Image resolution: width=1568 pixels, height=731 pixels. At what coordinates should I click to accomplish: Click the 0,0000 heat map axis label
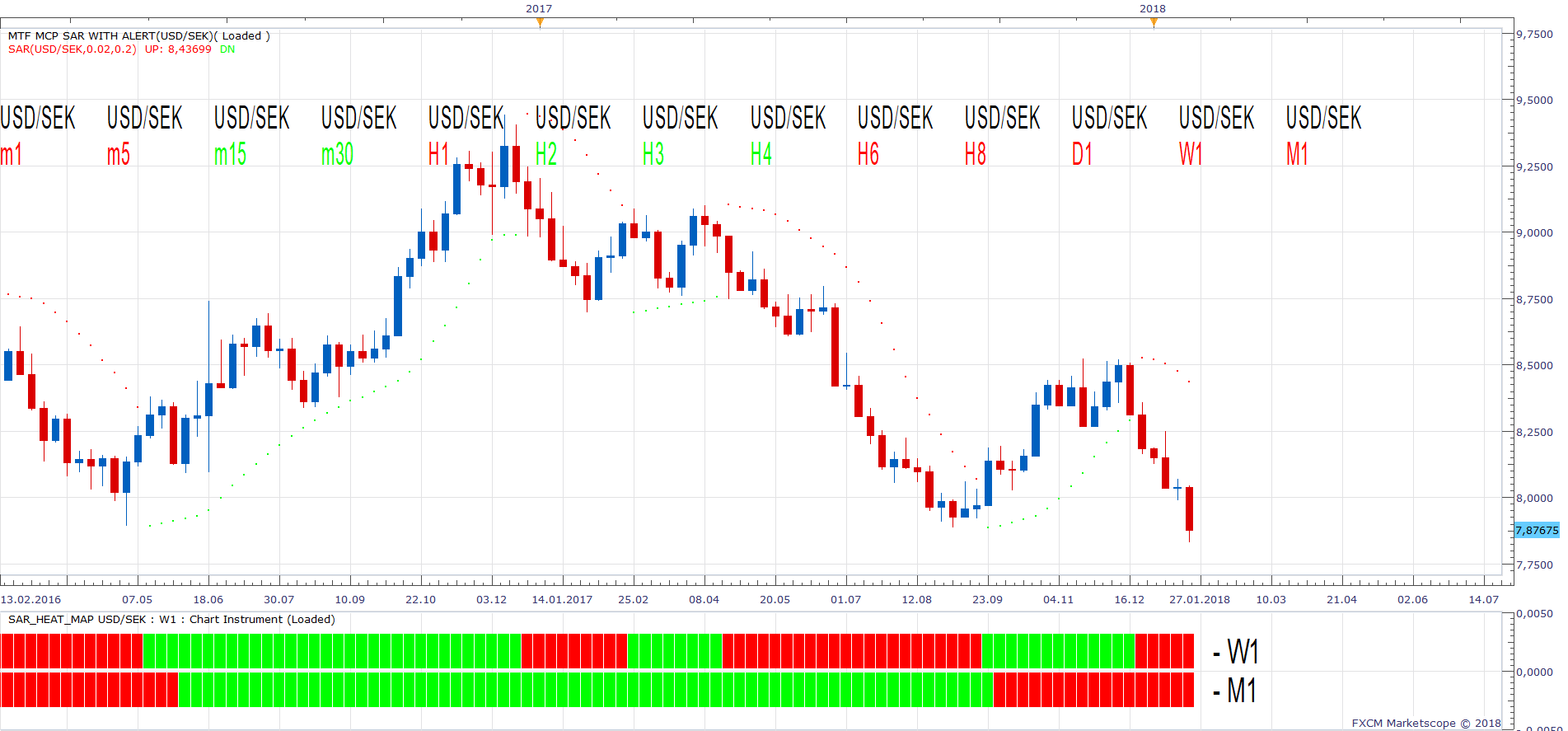pos(1535,672)
